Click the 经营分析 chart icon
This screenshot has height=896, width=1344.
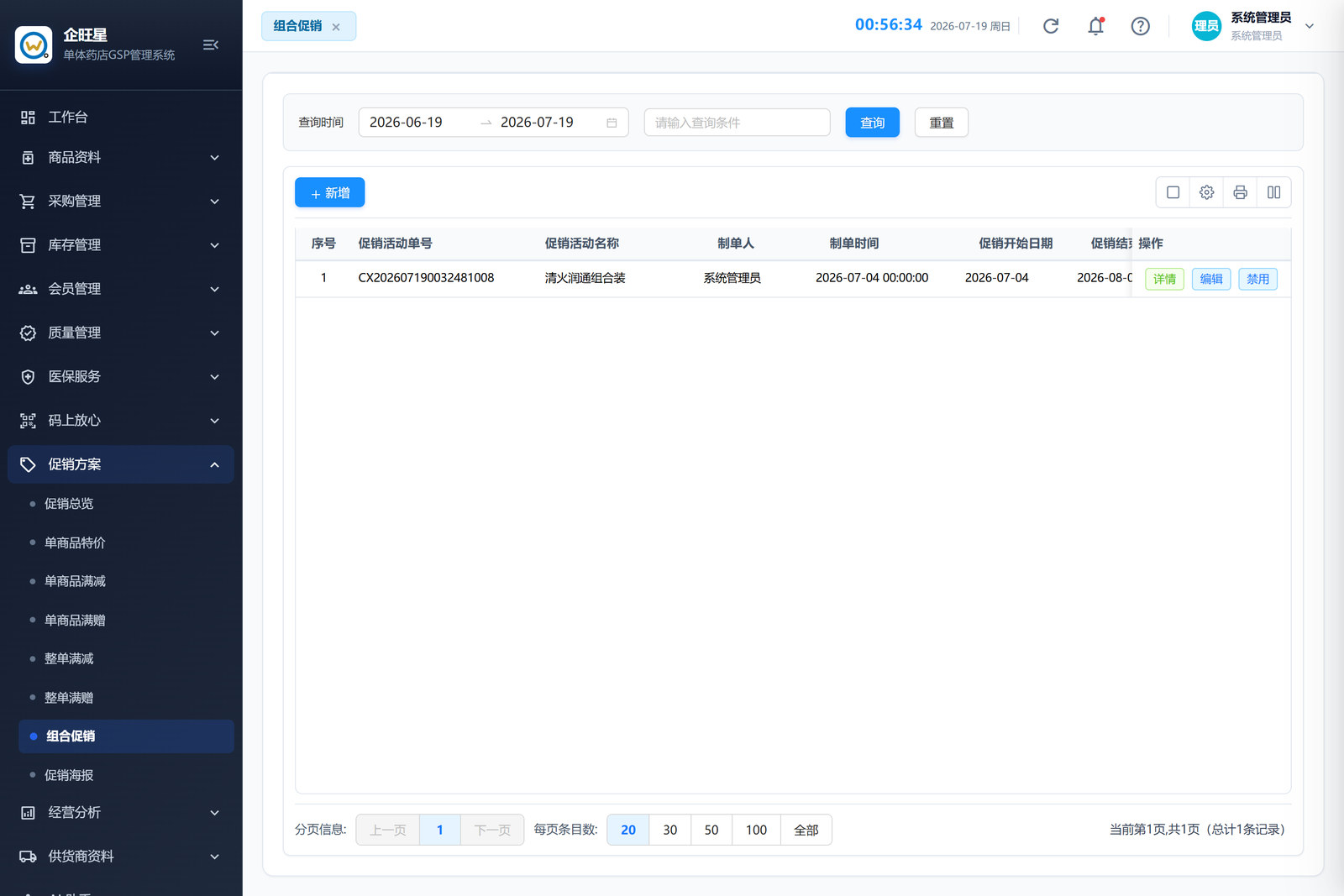(x=28, y=813)
